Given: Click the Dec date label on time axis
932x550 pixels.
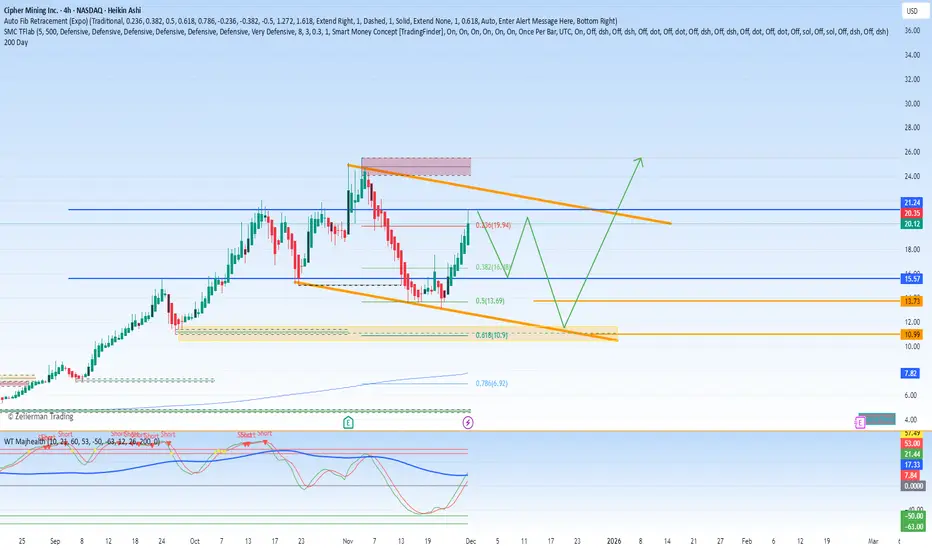Looking at the screenshot, I should click(471, 541).
